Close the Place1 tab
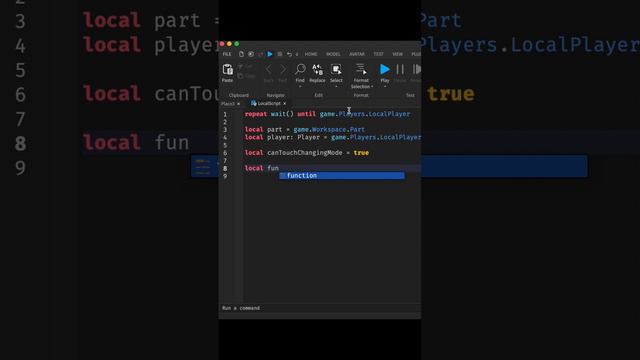This screenshot has width=640, height=360. click(238, 104)
